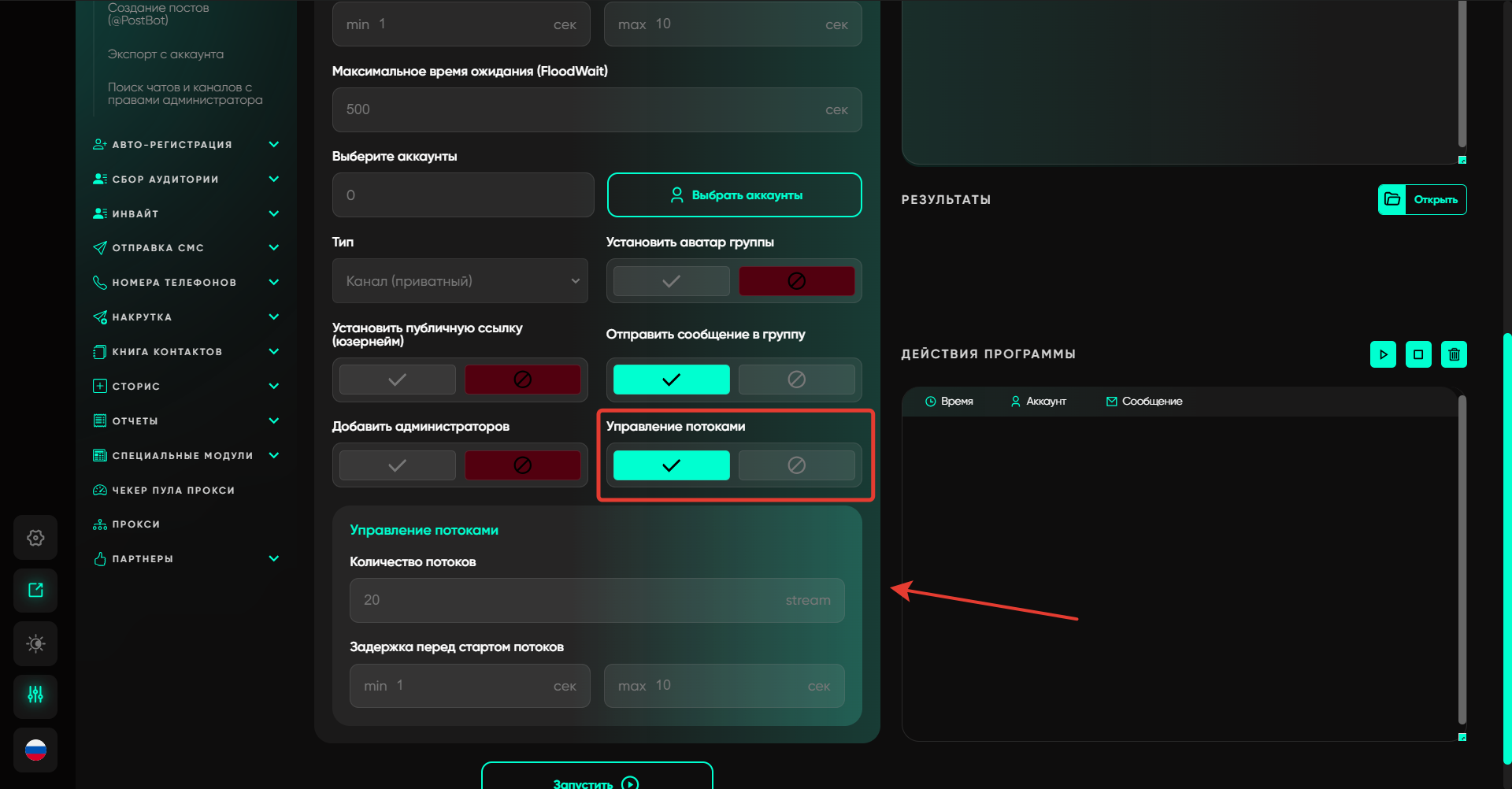Click the trash icon to clear actions
Image resolution: width=1512 pixels, height=789 pixels.
[x=1454, y=354]
